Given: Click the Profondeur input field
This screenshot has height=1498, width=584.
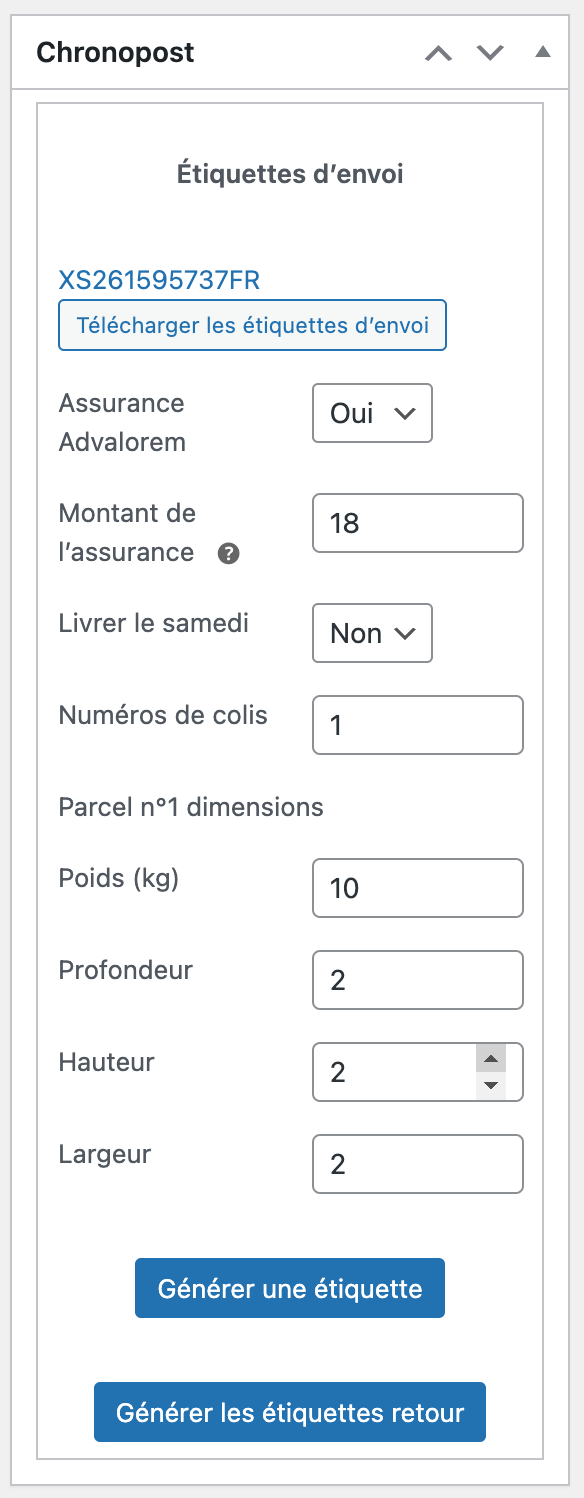Looking at the screenshot, I should pyautogui.click(x=417, y=980).
